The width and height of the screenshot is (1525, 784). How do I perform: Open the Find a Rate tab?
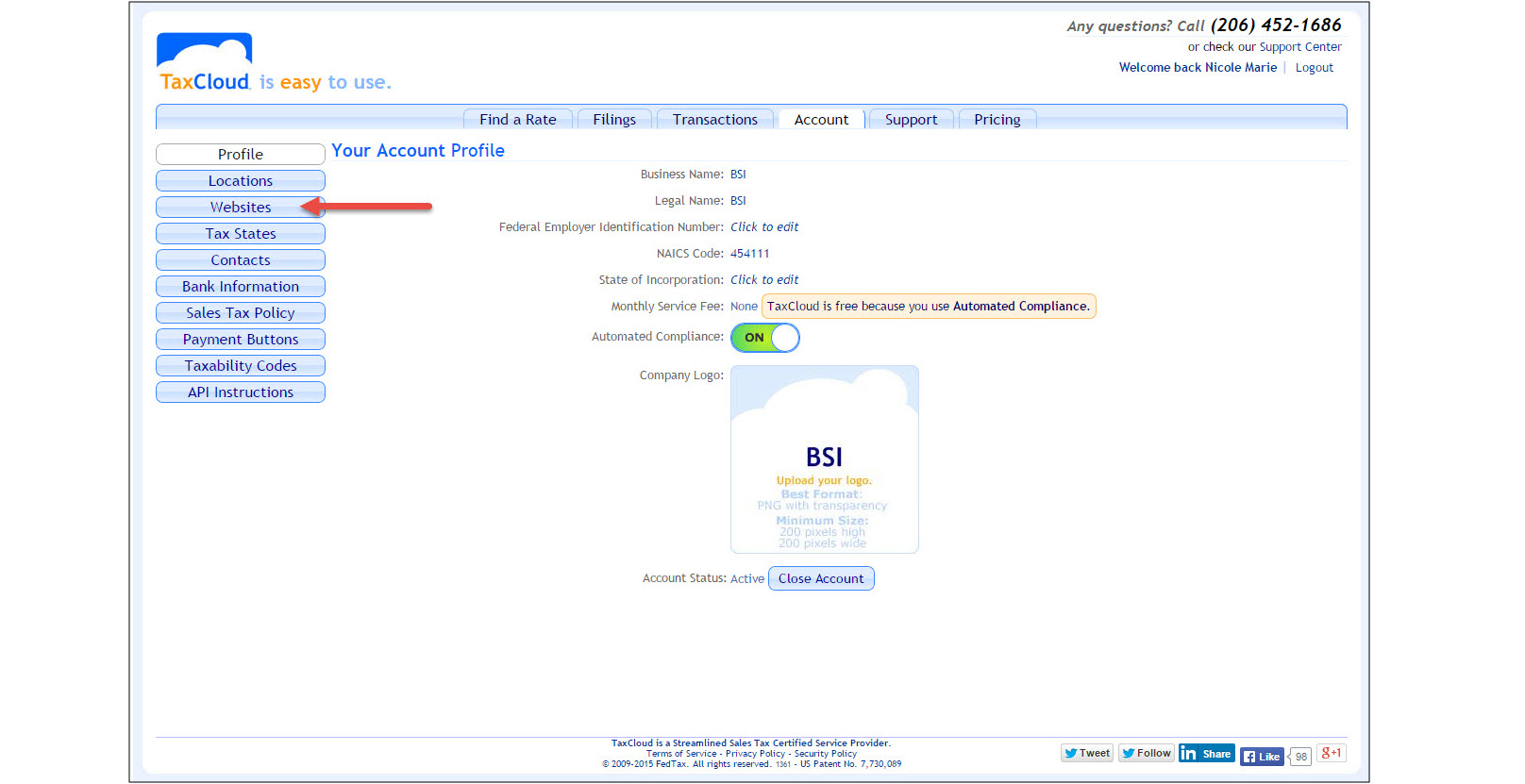518,119
